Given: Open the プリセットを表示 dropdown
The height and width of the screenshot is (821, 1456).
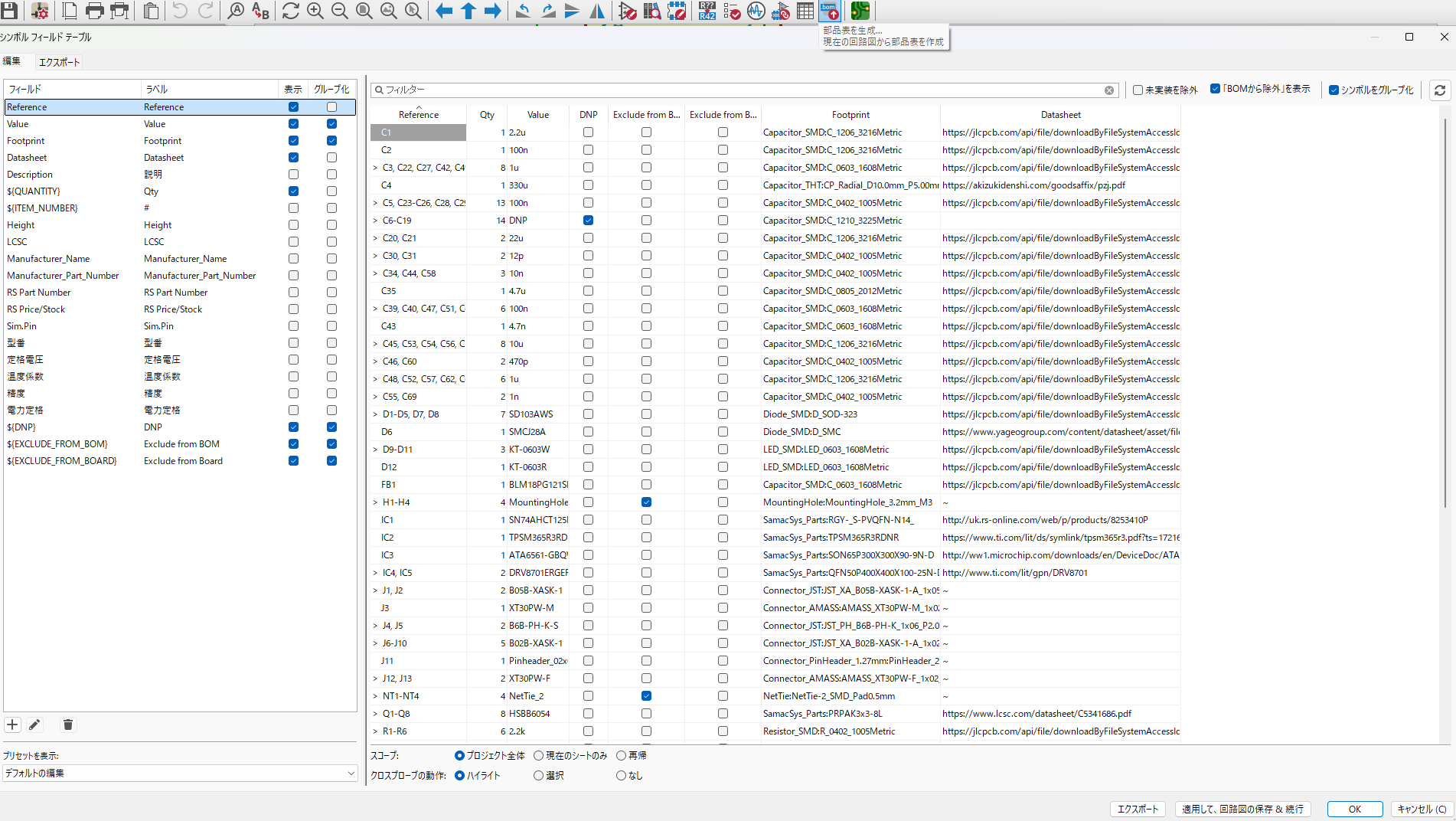Looking at the screenshot, I should pos(179,774).
